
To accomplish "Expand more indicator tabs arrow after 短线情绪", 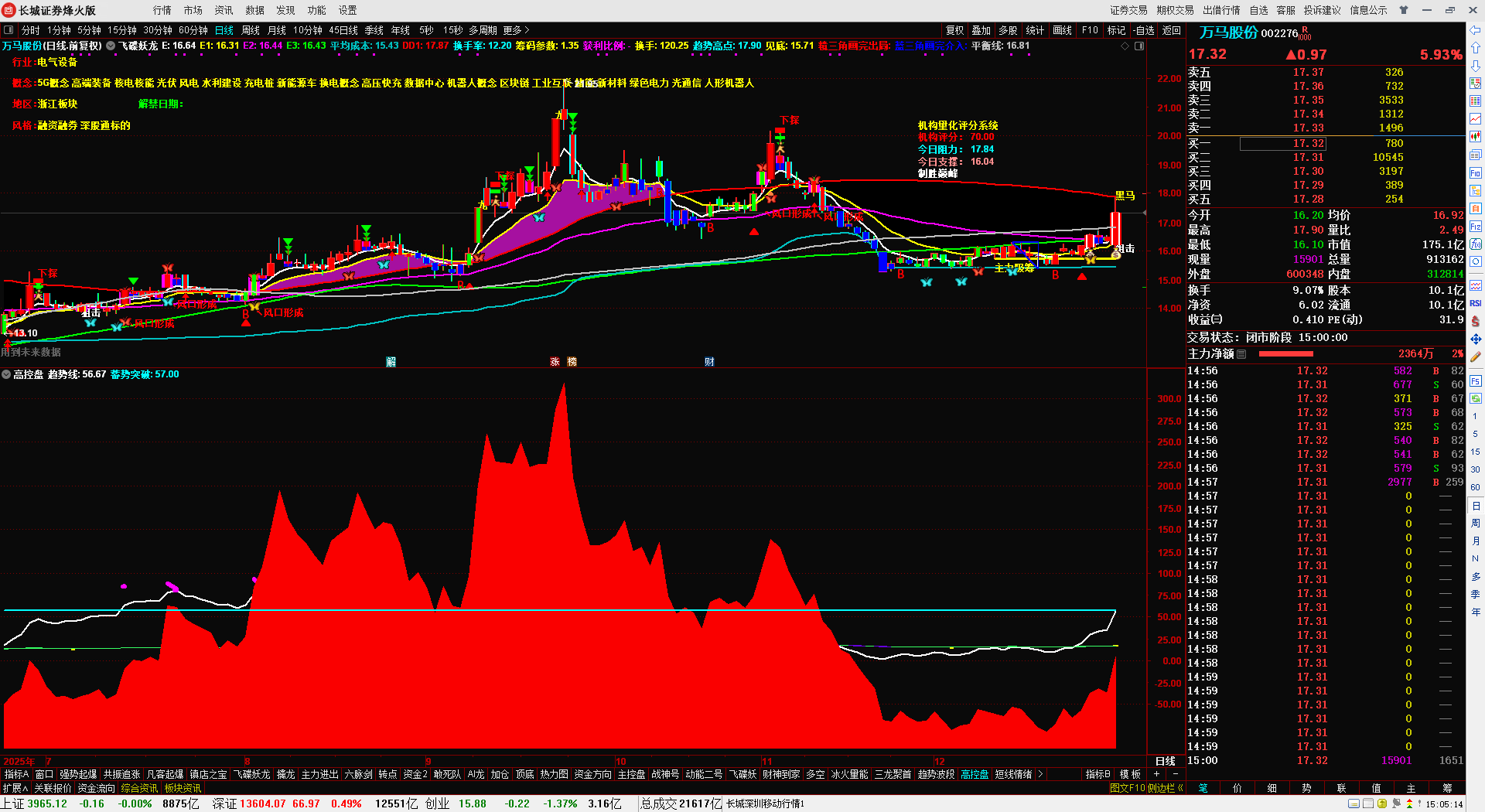I will [x=1040, y=774].
